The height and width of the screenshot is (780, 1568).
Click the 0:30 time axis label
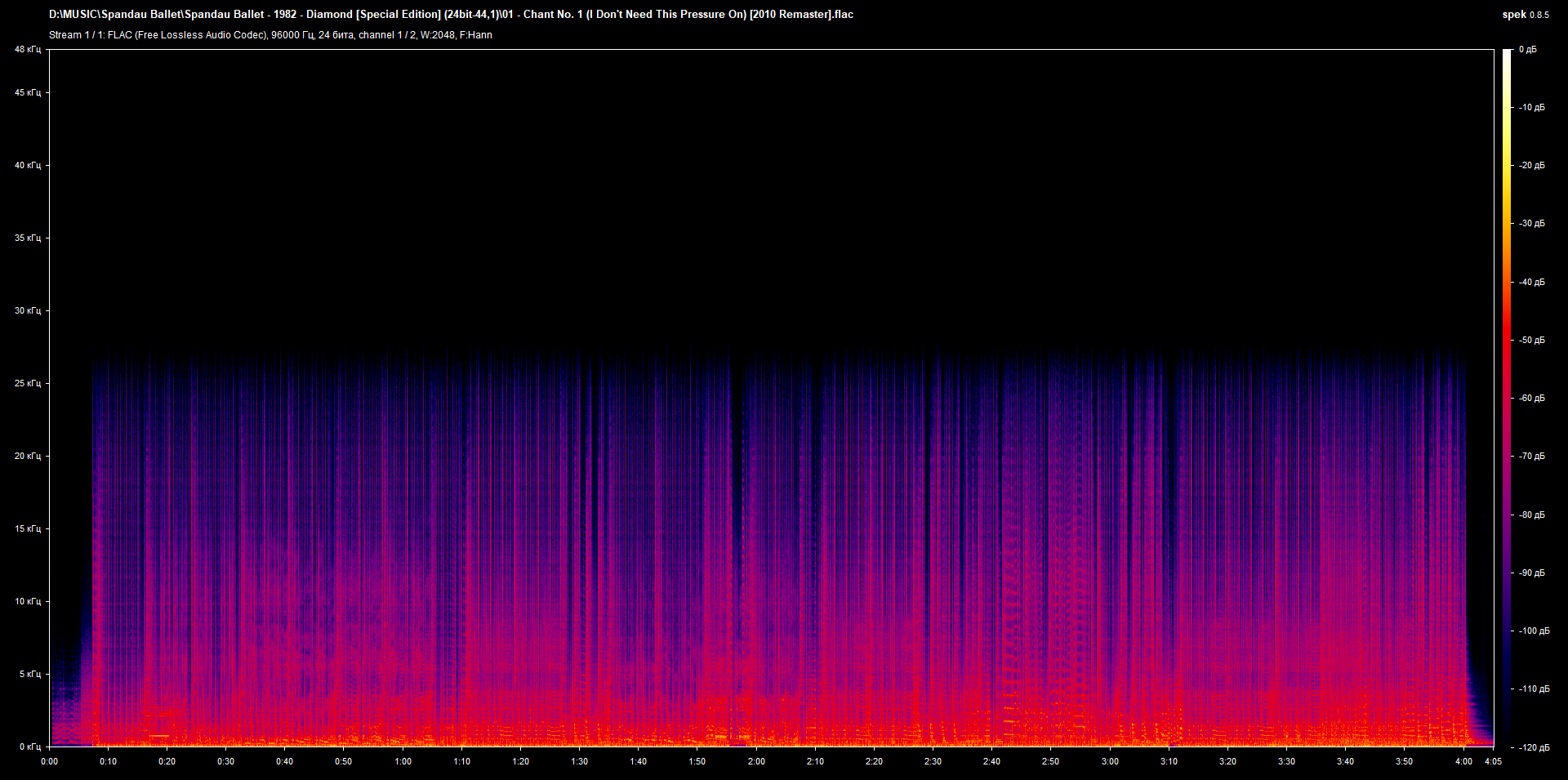coord(225,761)
